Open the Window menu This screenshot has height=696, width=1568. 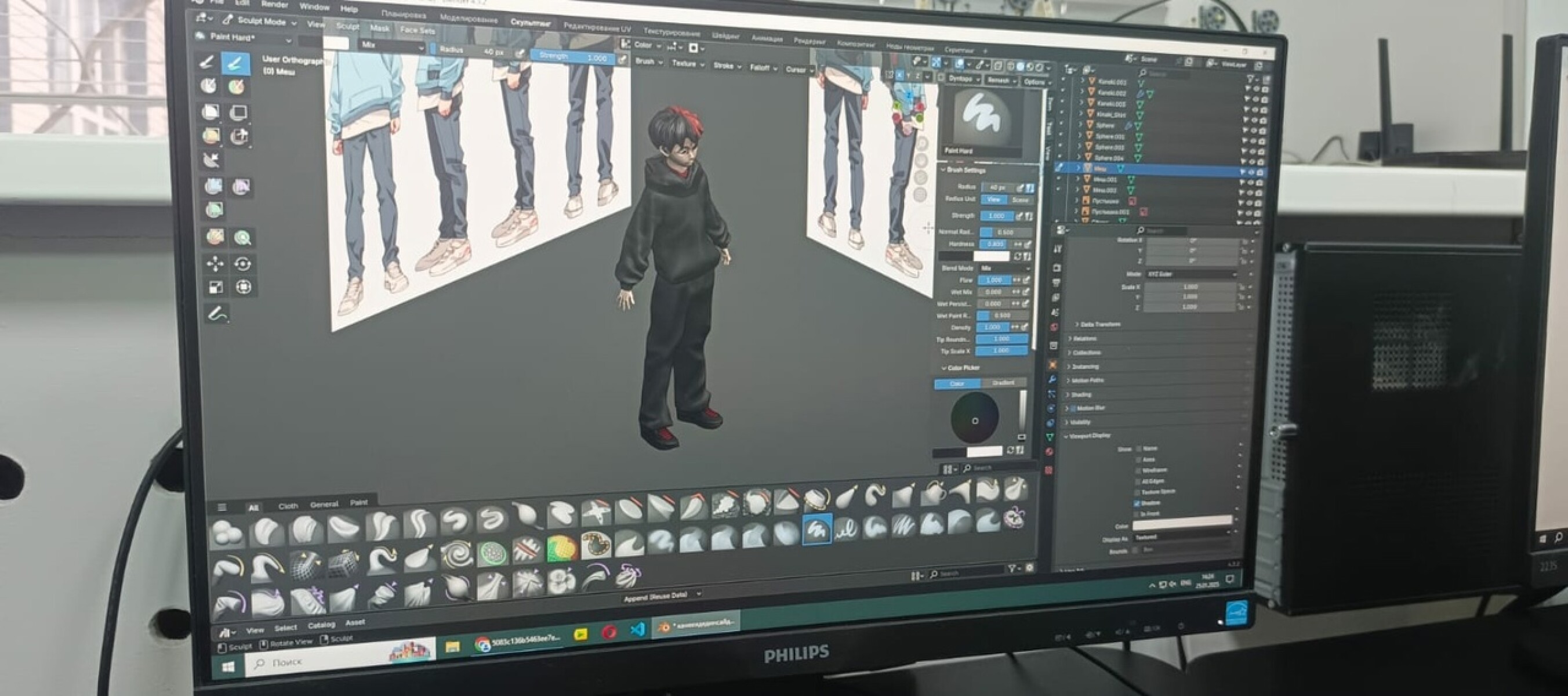pos(314,7)
